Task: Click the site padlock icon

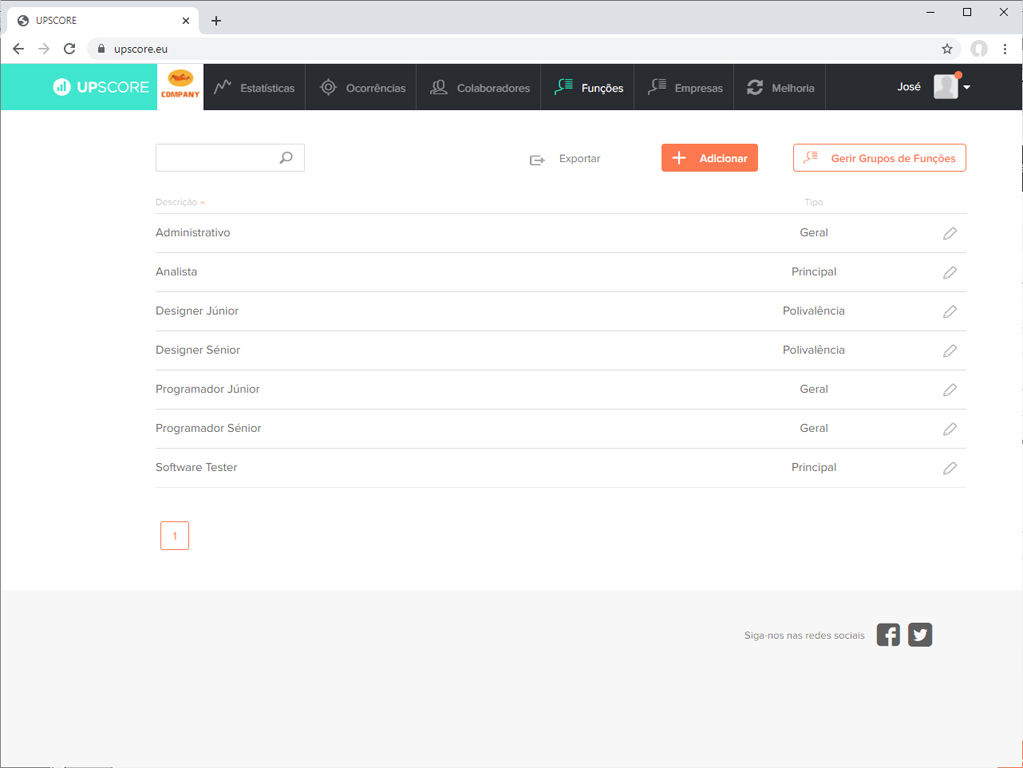Action: (x=101, y=48)
